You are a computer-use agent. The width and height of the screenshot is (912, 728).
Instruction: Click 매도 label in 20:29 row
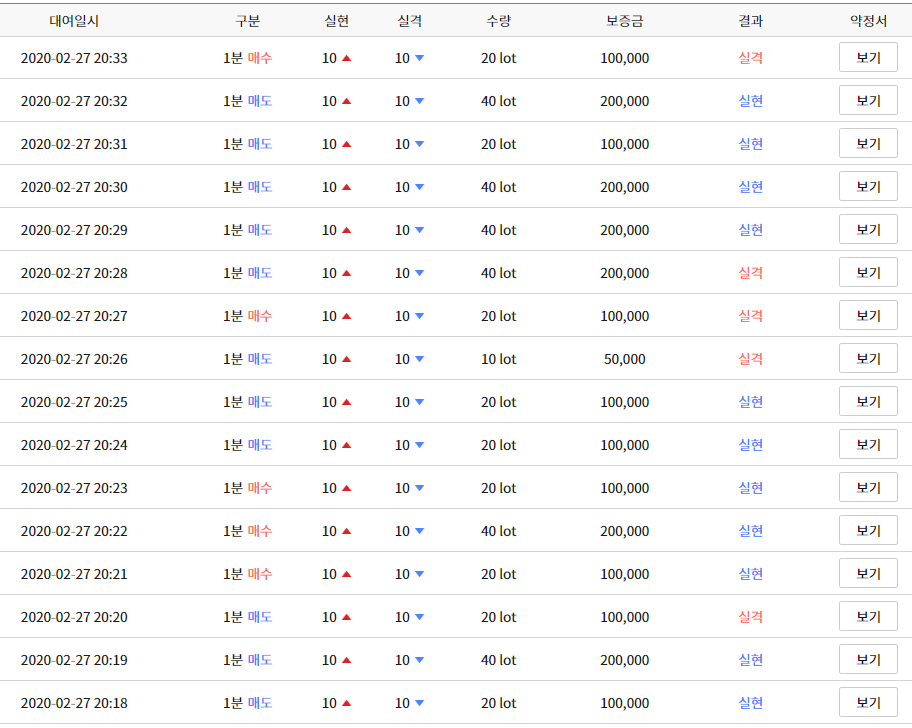click(260, 230)
